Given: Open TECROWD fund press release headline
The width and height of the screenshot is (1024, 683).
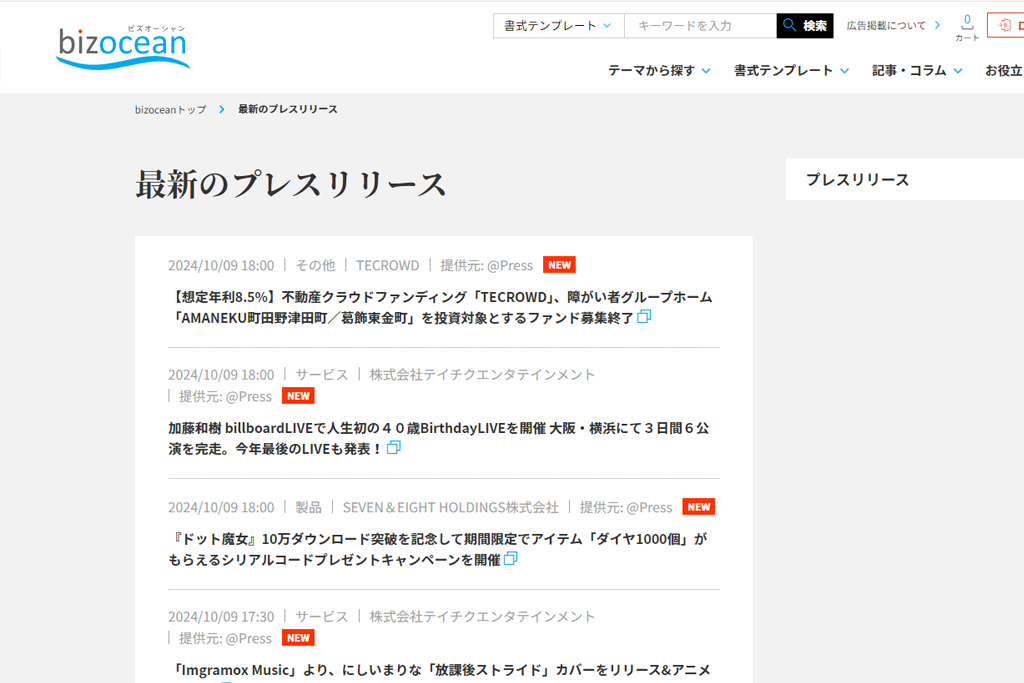Looking at the screenshot, I should [x=440, y=307].
